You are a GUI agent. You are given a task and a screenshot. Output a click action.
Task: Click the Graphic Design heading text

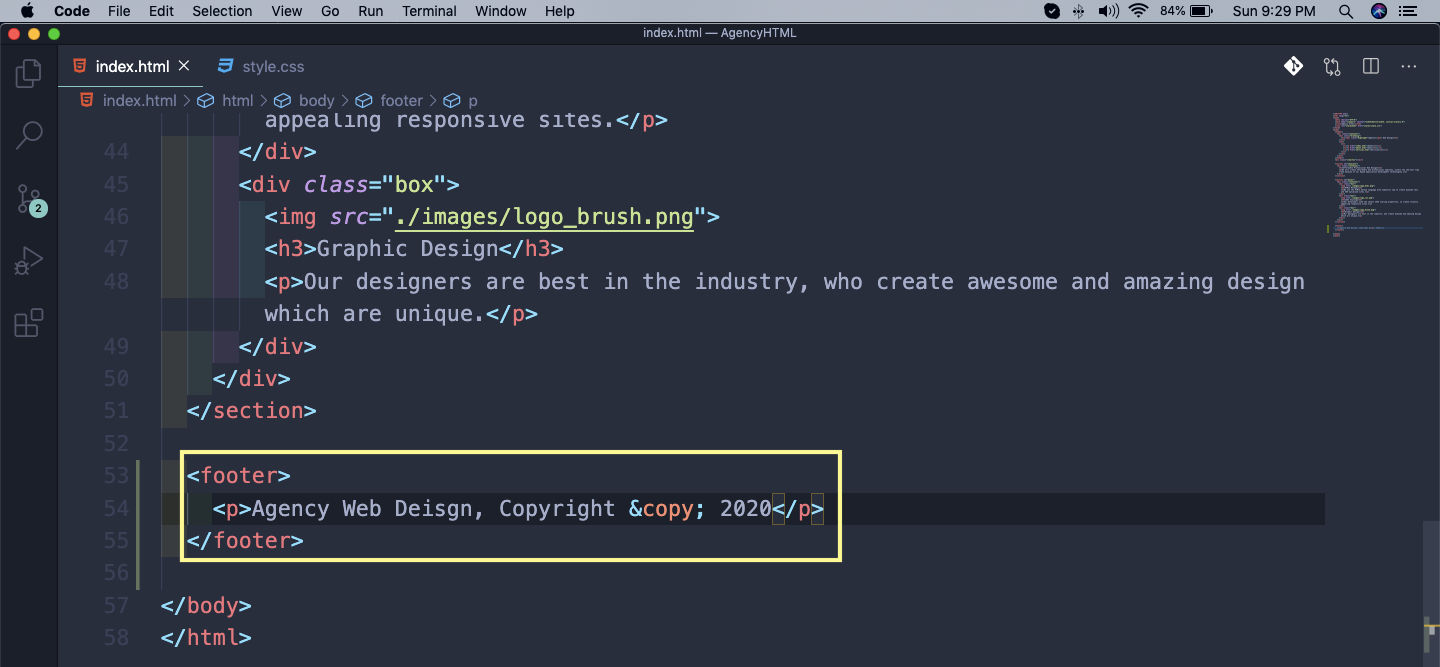(x=407, y=249)
